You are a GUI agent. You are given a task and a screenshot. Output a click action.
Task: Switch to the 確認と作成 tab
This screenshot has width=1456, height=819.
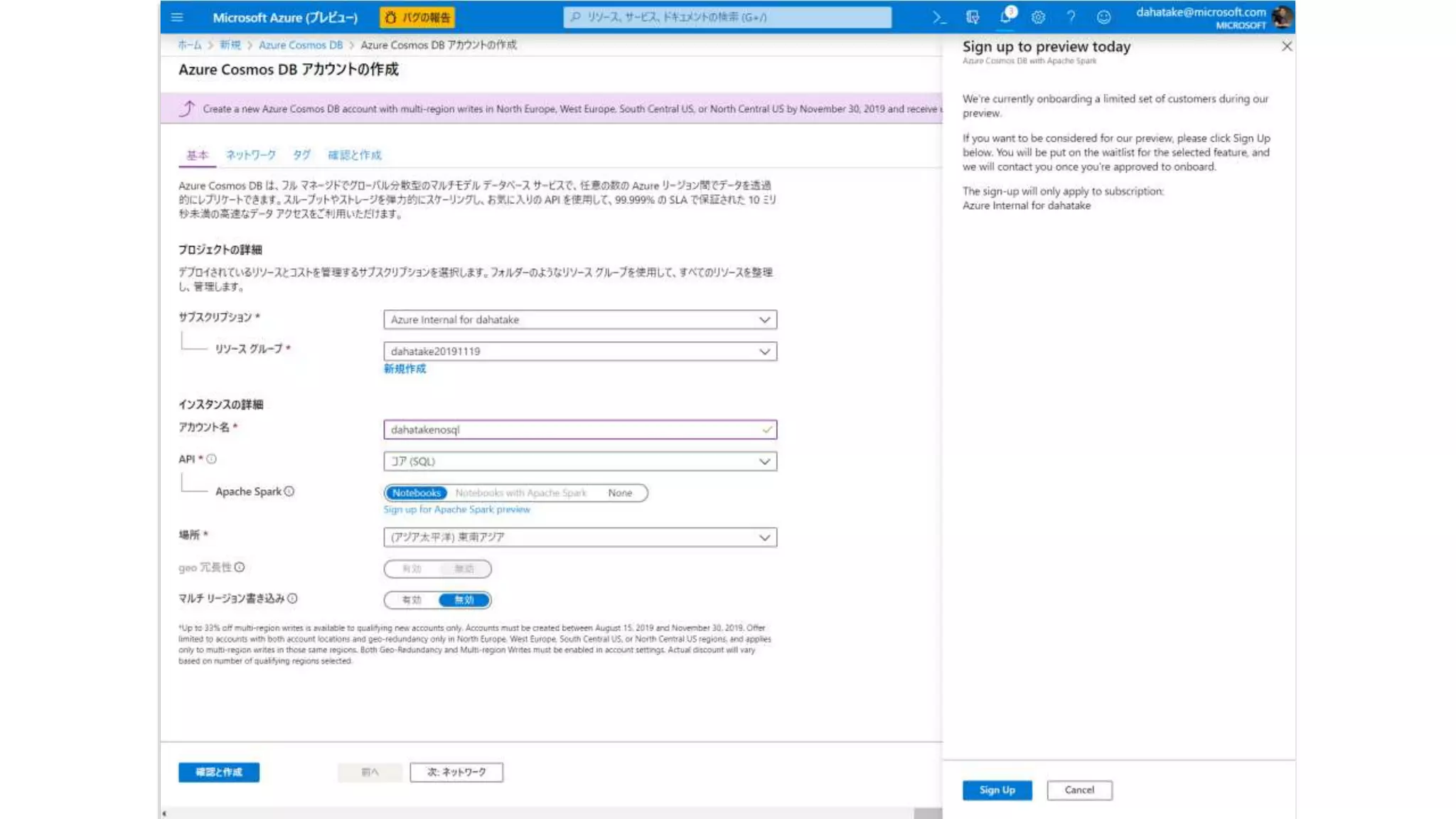[354, 155]
